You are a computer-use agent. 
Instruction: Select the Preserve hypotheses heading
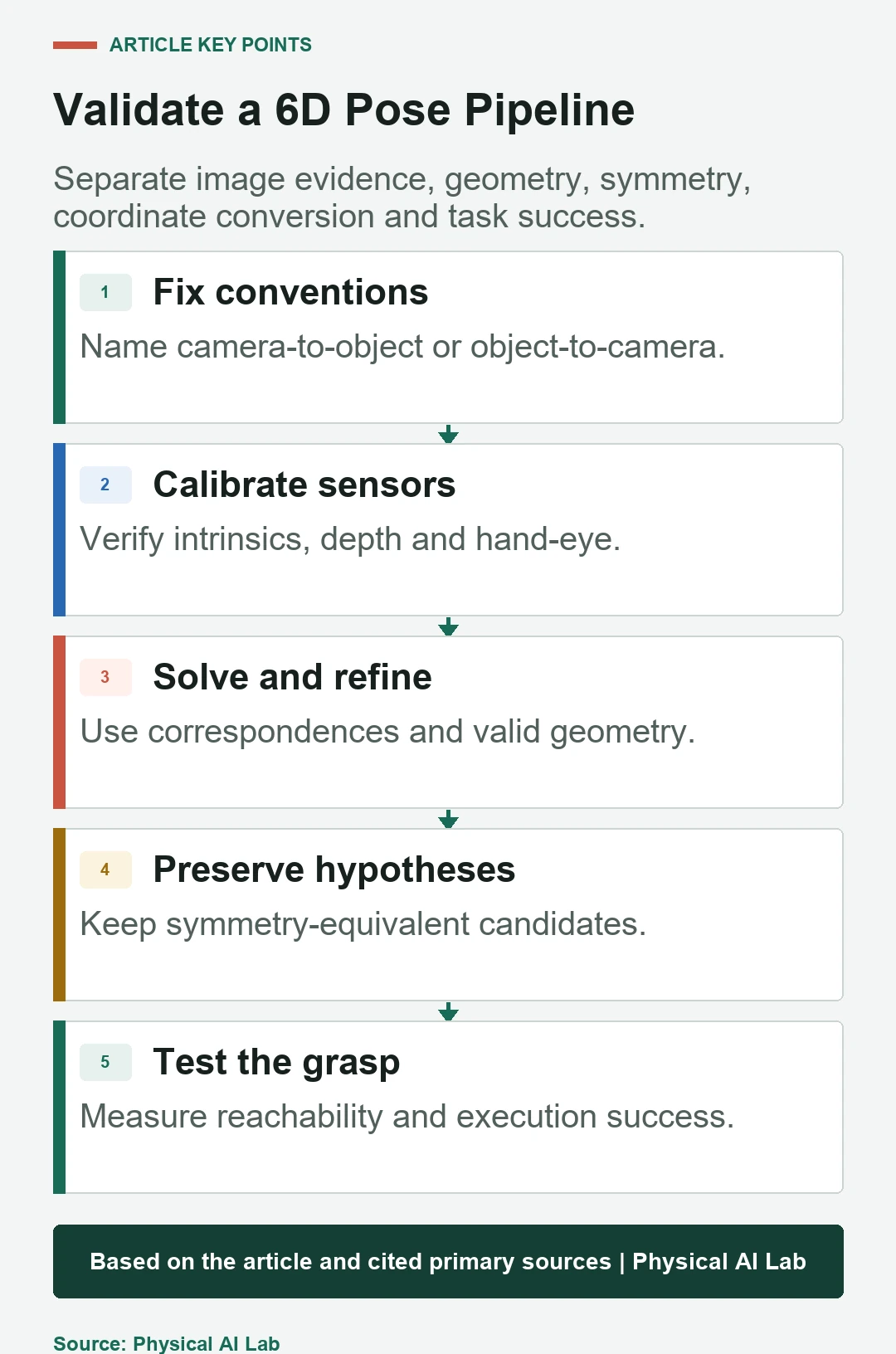[334, 870]
